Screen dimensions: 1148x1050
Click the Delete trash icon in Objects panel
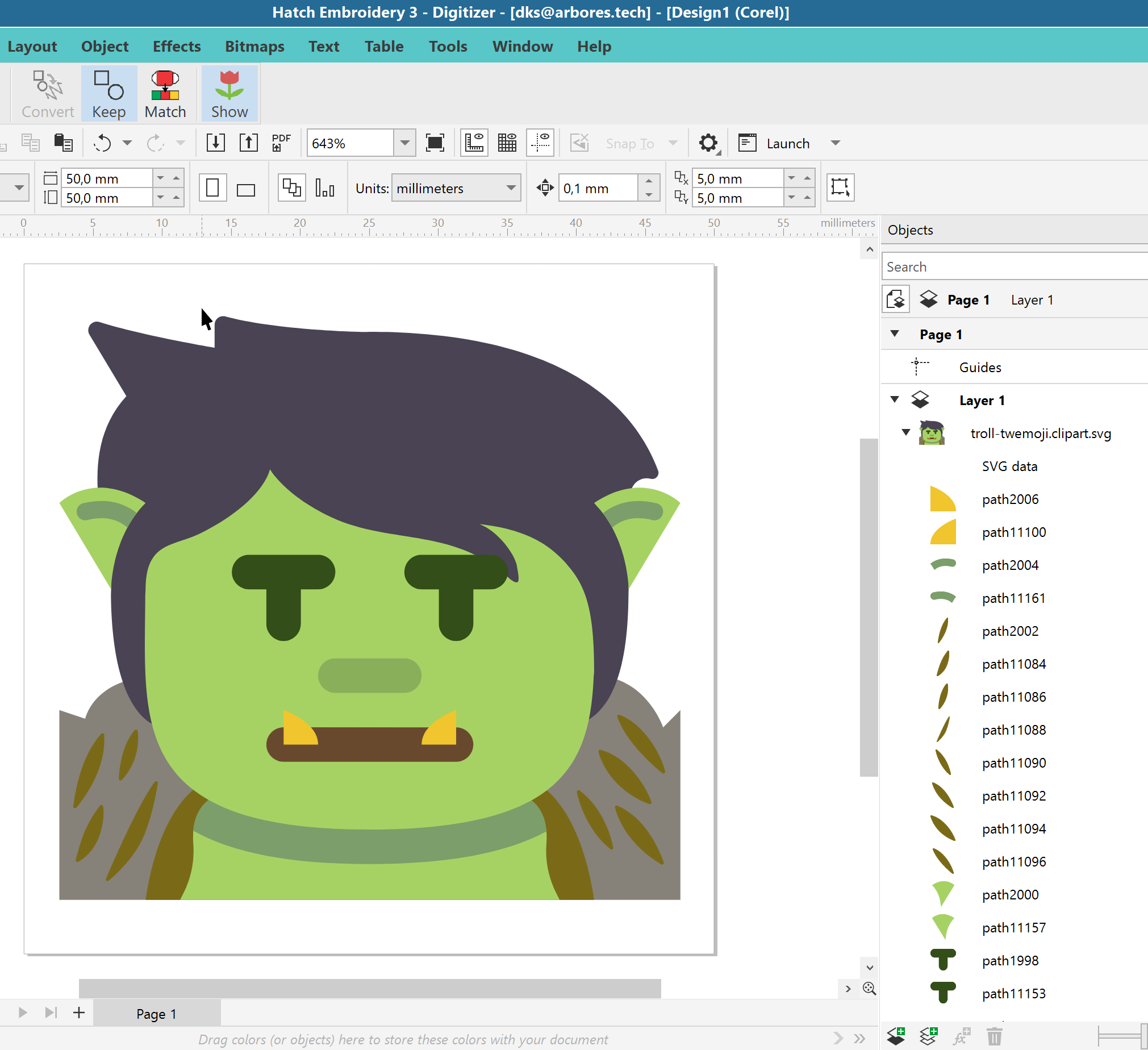(x=994, y=1036)
